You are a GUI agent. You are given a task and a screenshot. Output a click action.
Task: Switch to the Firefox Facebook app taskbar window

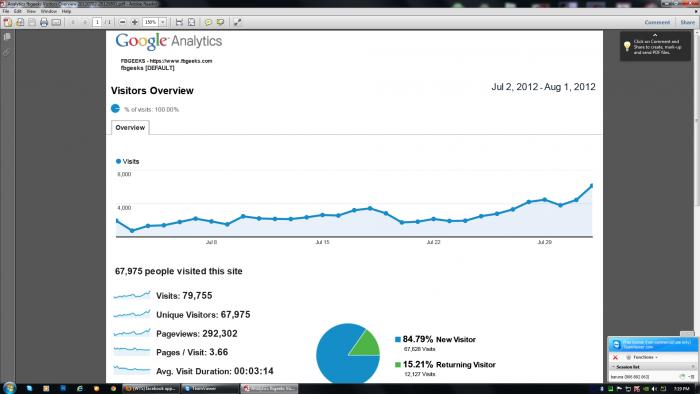150,389
